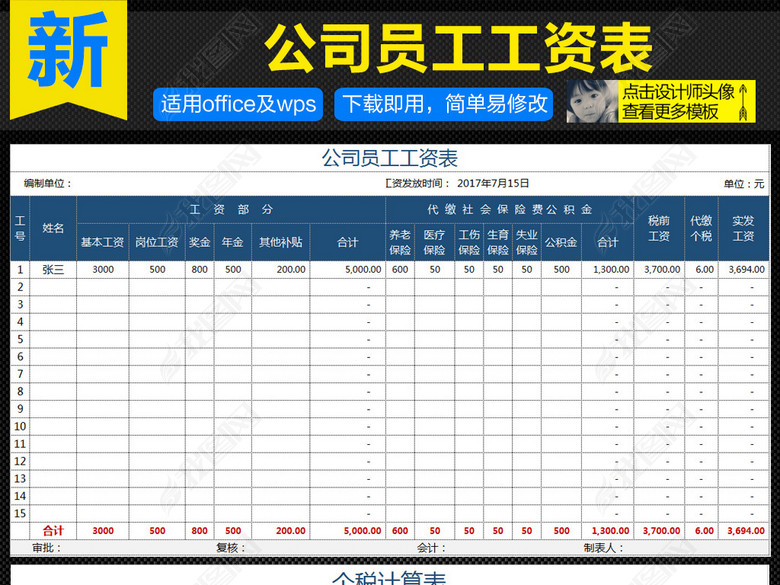This screenshot has height=585, width=780.
Task: Click the 适用office及wps blue badge
Action: (238, 104)
